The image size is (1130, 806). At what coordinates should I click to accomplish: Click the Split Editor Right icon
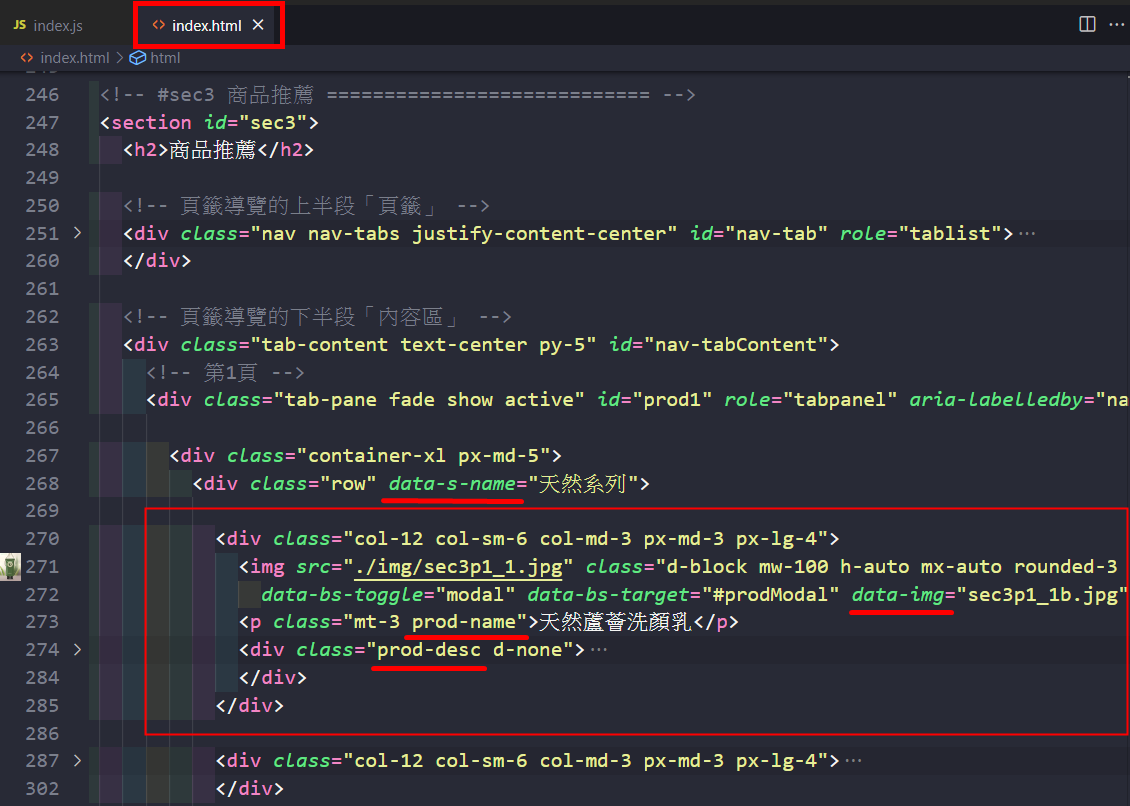(1087, 24)
